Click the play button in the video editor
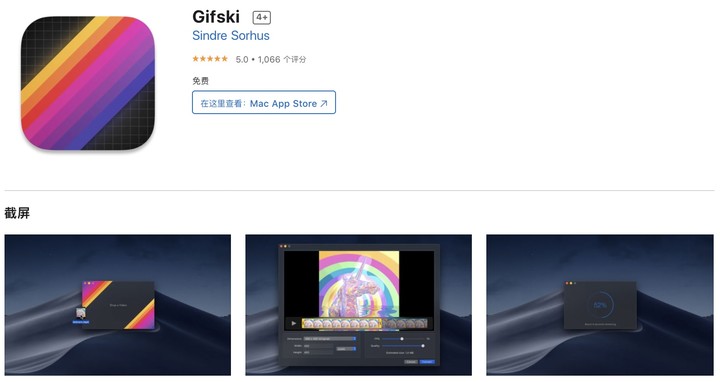The image size is (720, 382). pos(293,323)
